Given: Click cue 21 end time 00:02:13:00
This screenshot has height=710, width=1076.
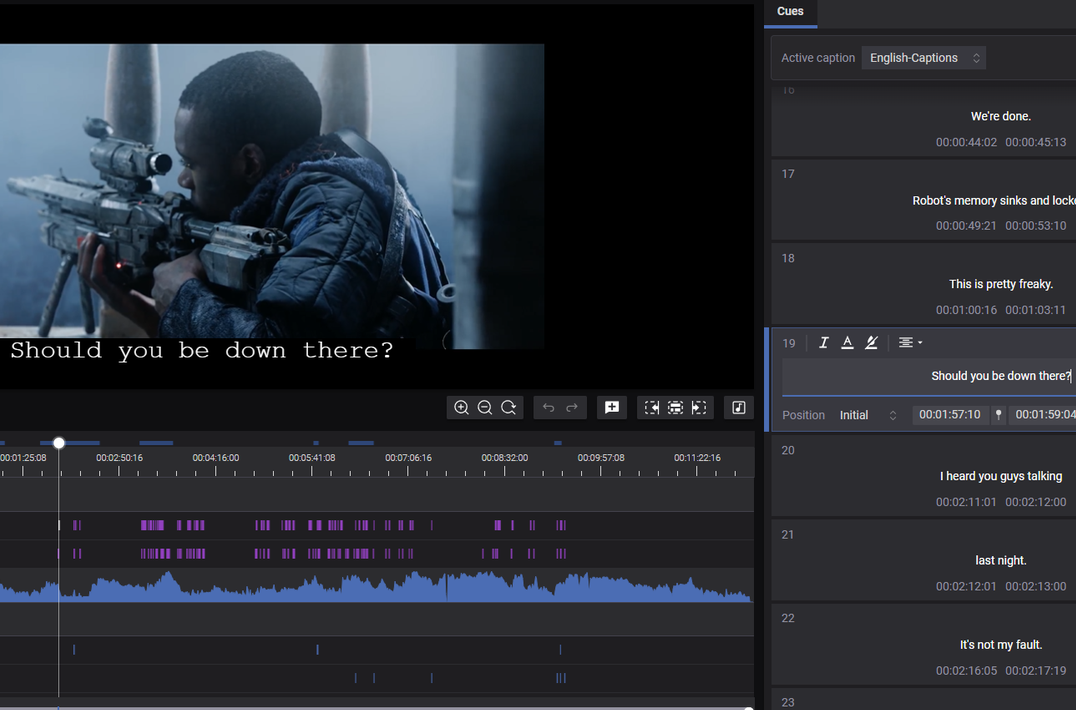Looking at the screenshot, I should 1036,587.
